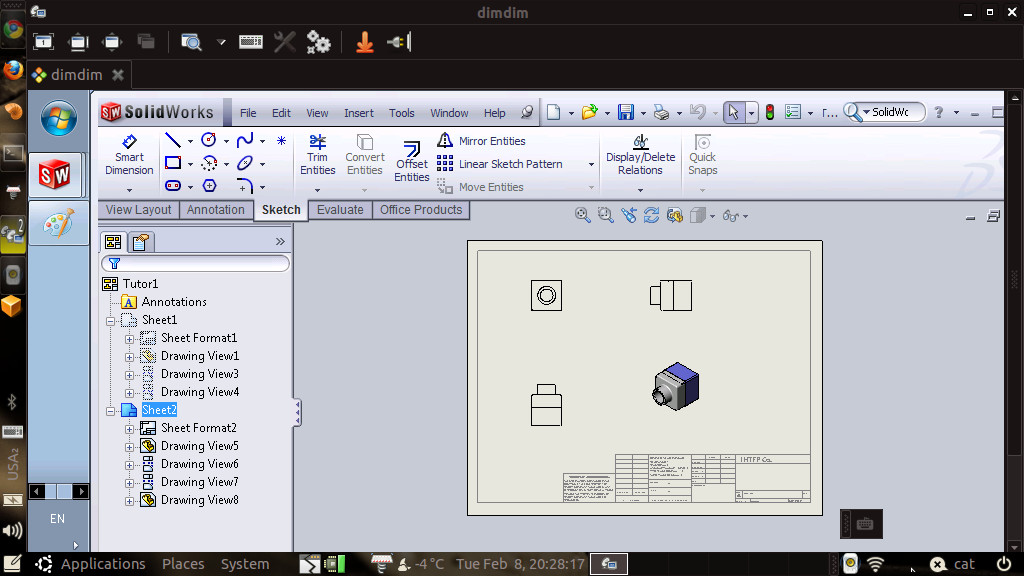The width and height of the screenshot is (1024, 576).
Task: Click the Zoom to Fit icon above the drawing
Action: pos(582,214)
